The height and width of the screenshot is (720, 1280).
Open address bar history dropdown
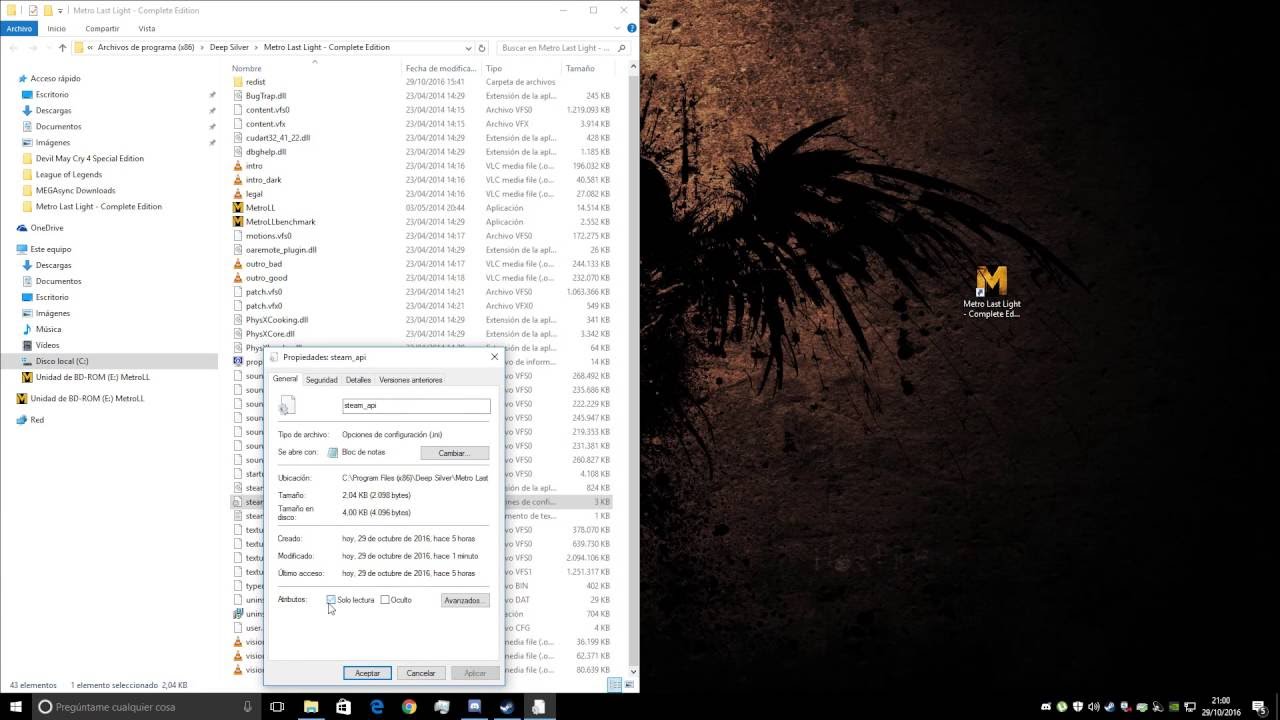tap(468, 48)
